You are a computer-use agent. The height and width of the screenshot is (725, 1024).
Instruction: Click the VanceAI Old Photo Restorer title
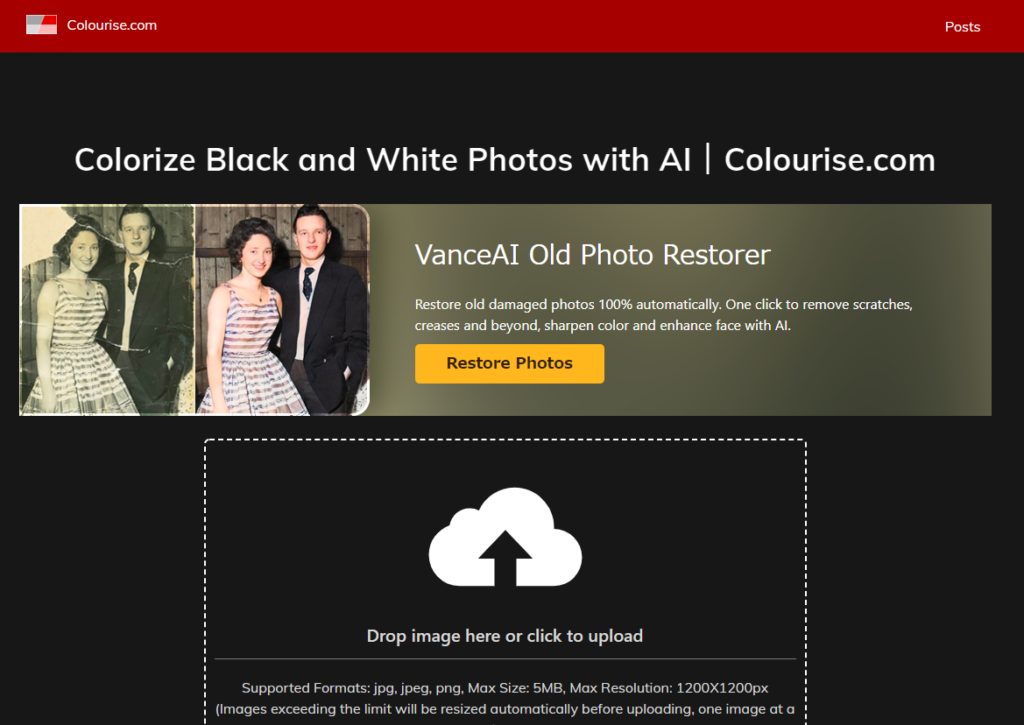[x=592, y=255]
